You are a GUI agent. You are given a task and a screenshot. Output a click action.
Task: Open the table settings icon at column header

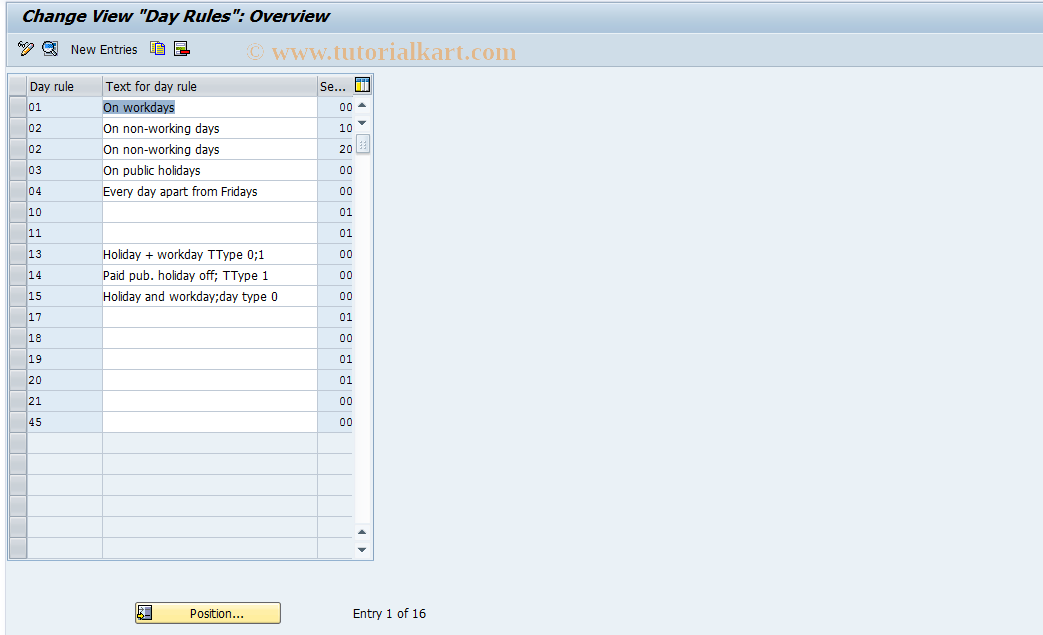pos(363,84)
